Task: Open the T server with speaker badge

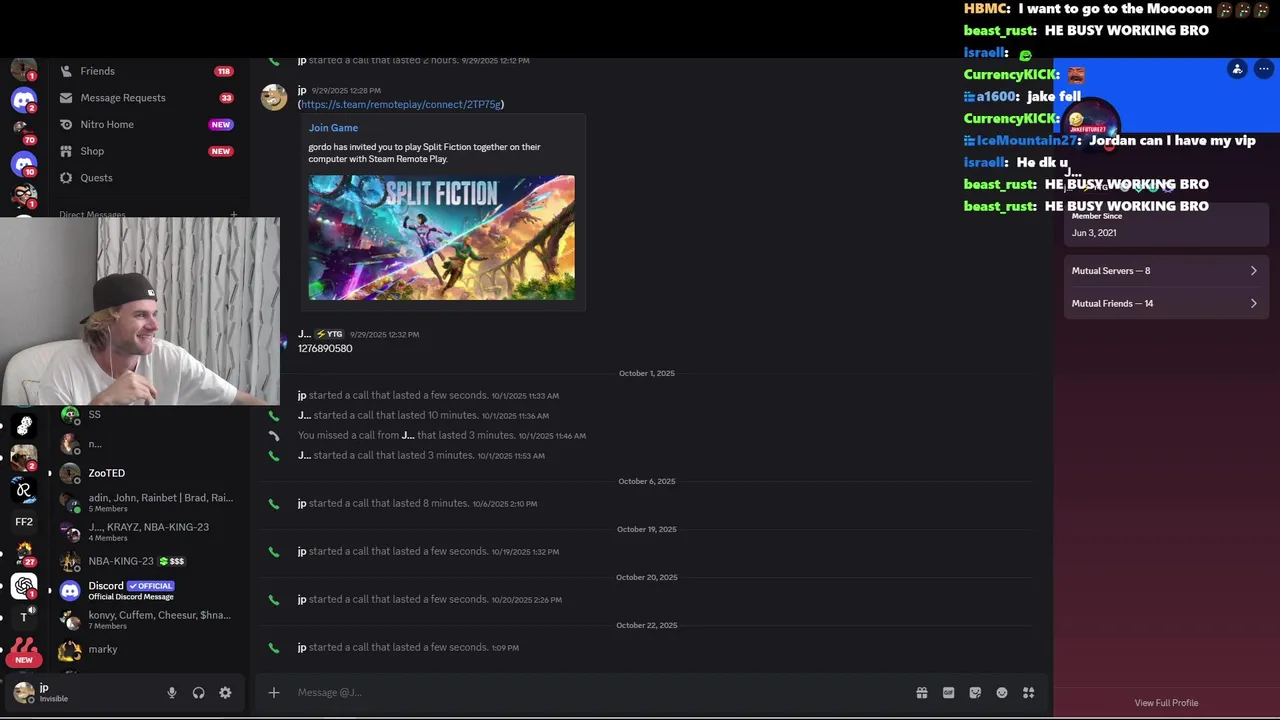Action: (24, 617)
